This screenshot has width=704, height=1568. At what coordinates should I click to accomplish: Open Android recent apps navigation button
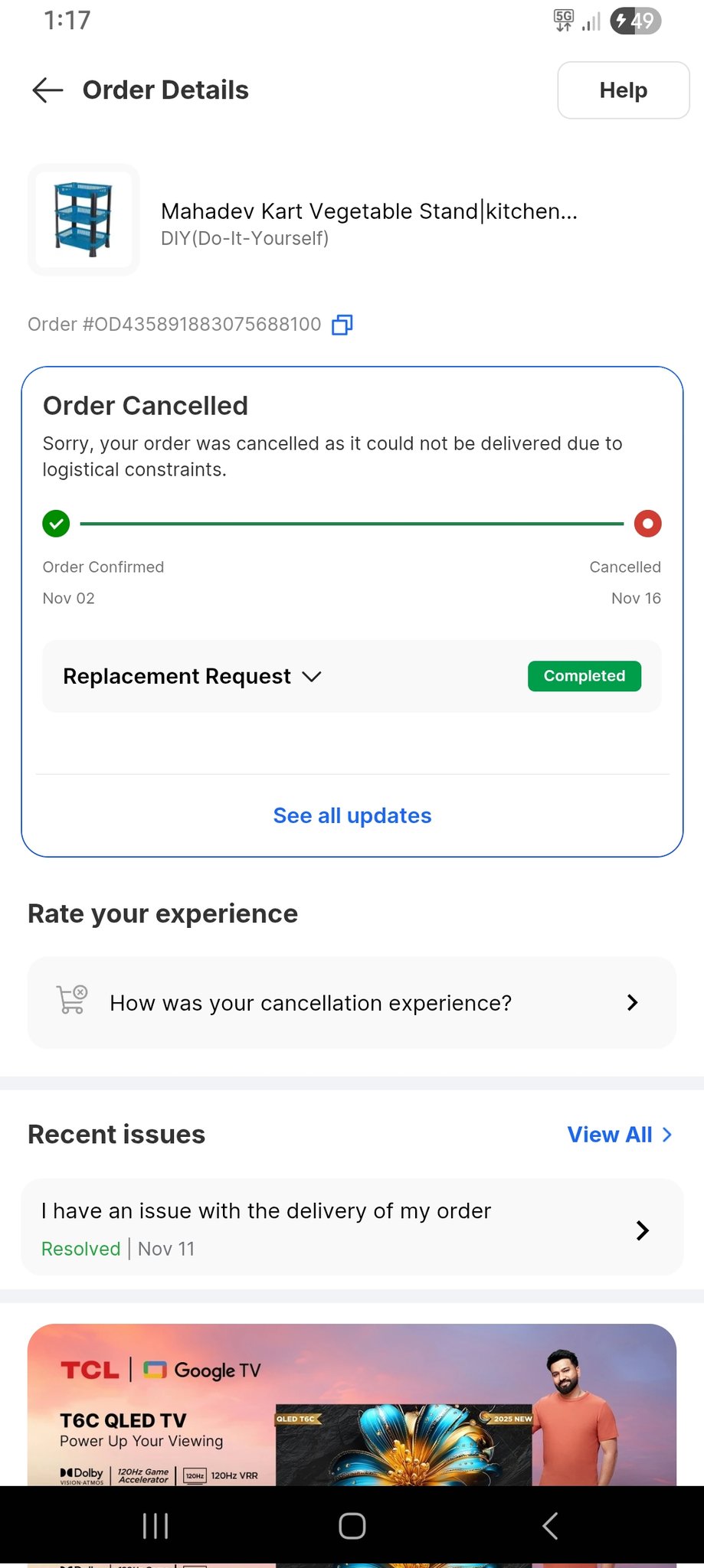coord(156,1526)
